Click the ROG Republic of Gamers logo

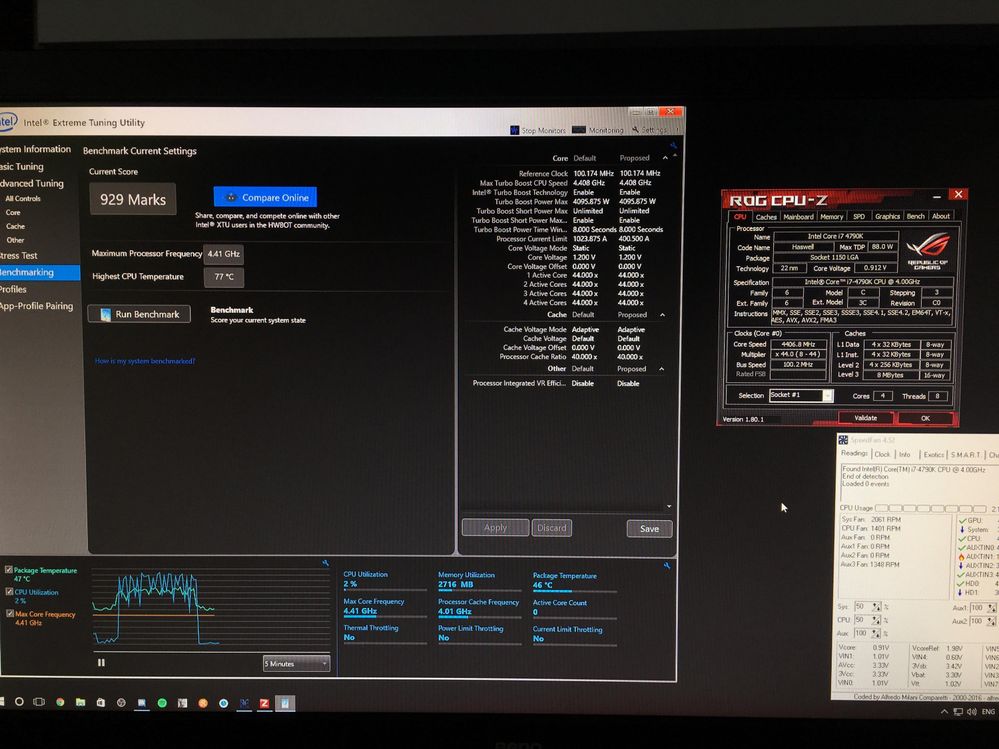click(x=928, y=250)
